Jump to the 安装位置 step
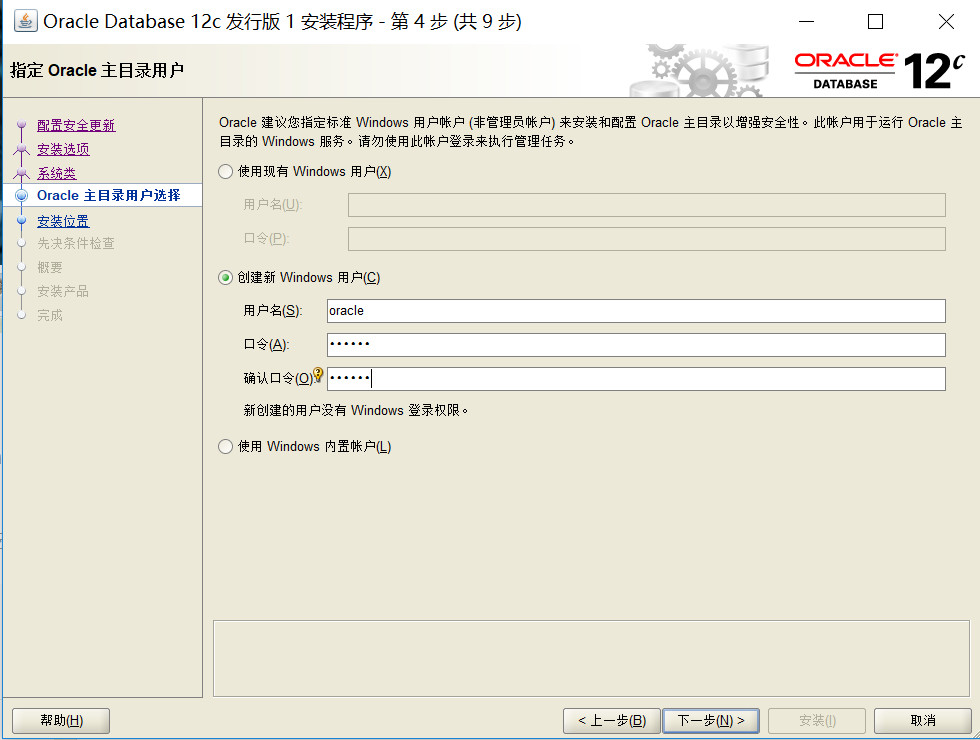 [x=63, y=221]
